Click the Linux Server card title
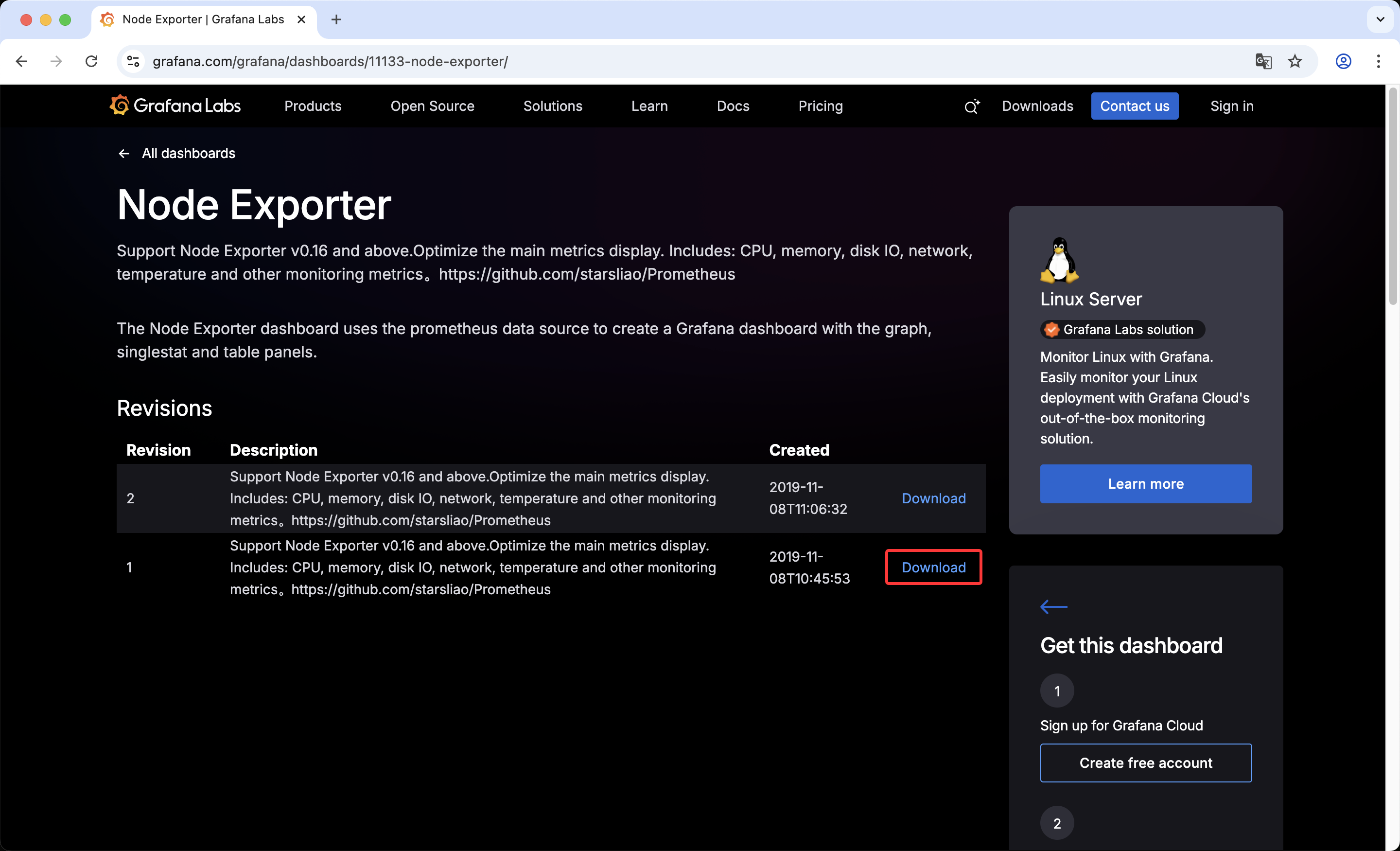Image resolution: width=1400 pixels, height=851 pixels. 1091,299
